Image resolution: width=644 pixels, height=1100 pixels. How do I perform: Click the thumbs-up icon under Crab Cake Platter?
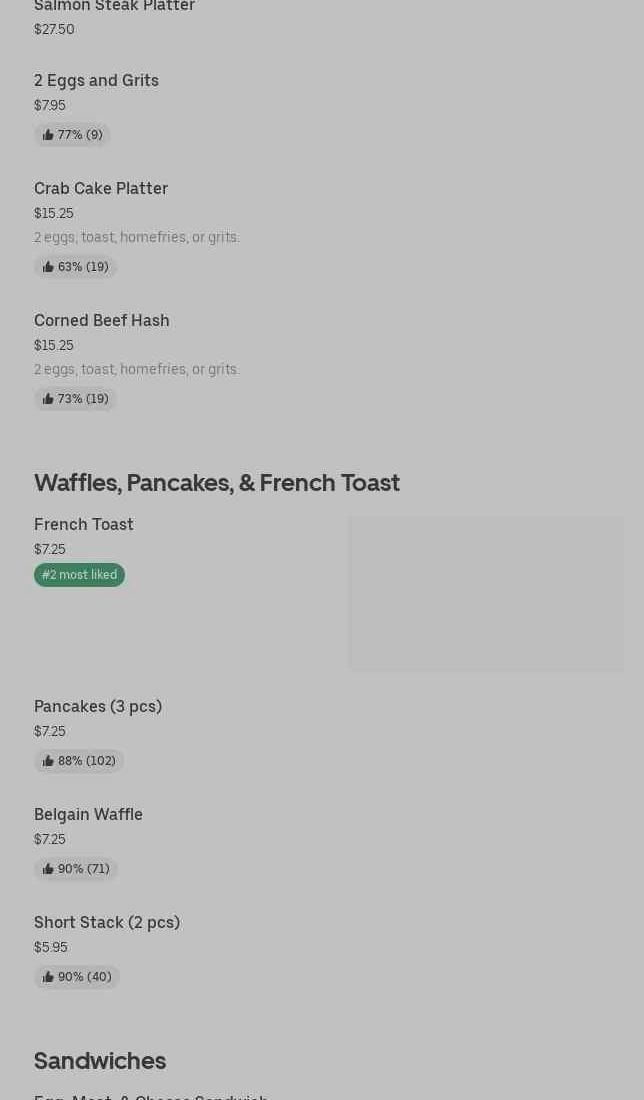pos(48,267)
